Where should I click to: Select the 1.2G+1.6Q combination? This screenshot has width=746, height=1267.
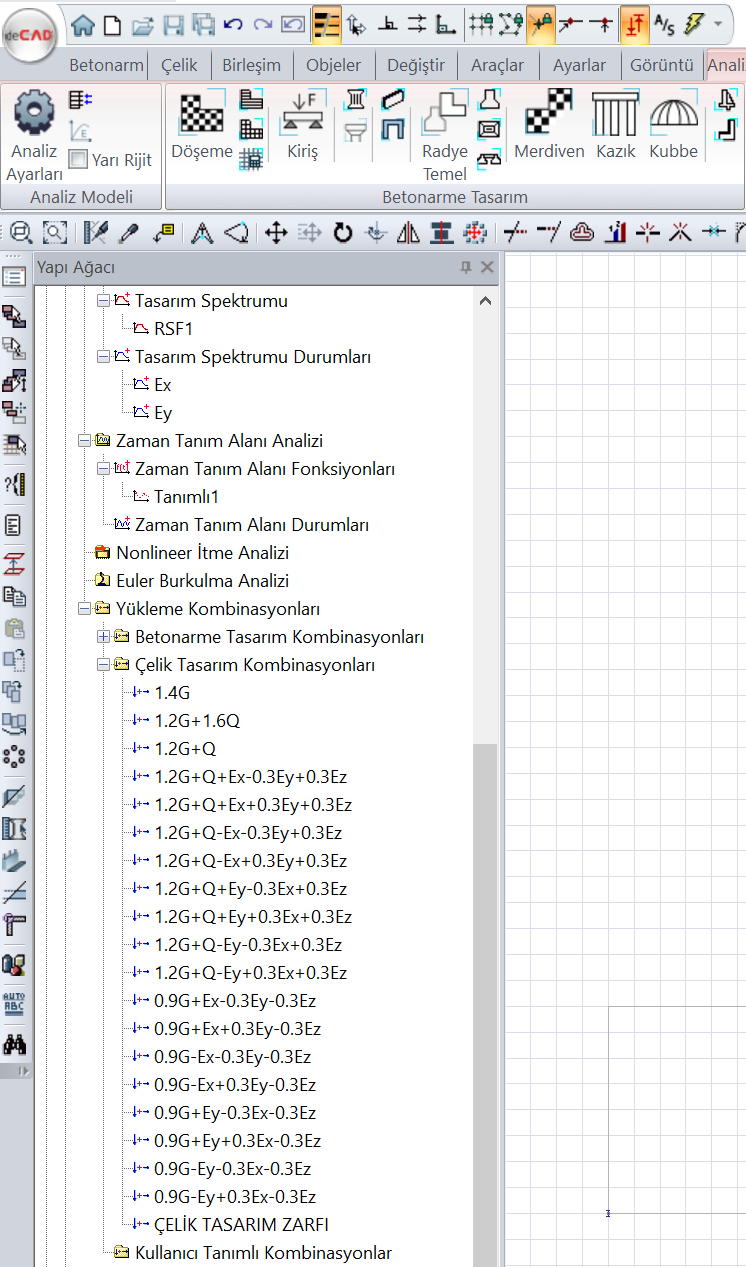pyautogui.click(x=197, y=720)
